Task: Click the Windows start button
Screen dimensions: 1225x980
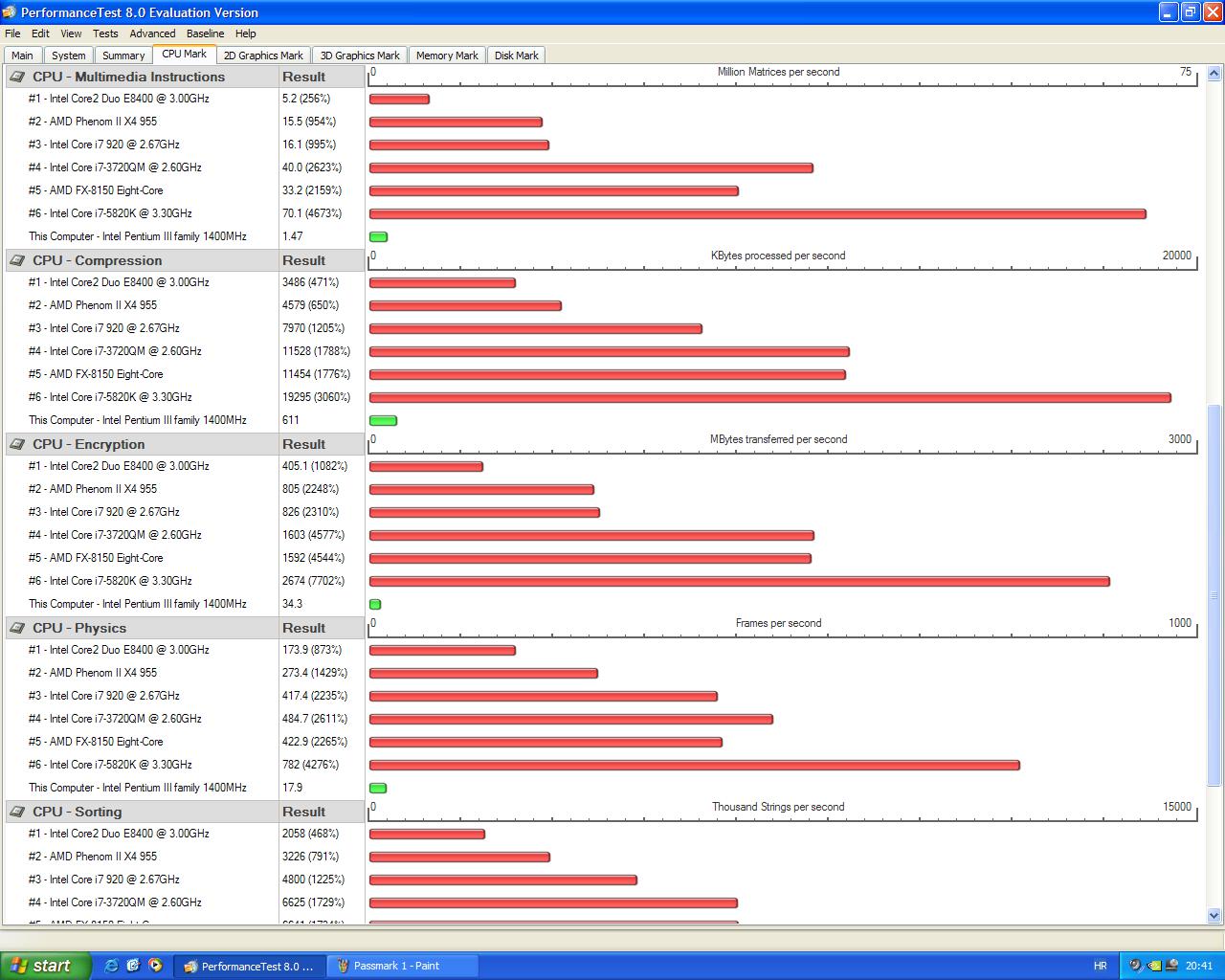Action: pyautogui.click(x=46, y=966)
